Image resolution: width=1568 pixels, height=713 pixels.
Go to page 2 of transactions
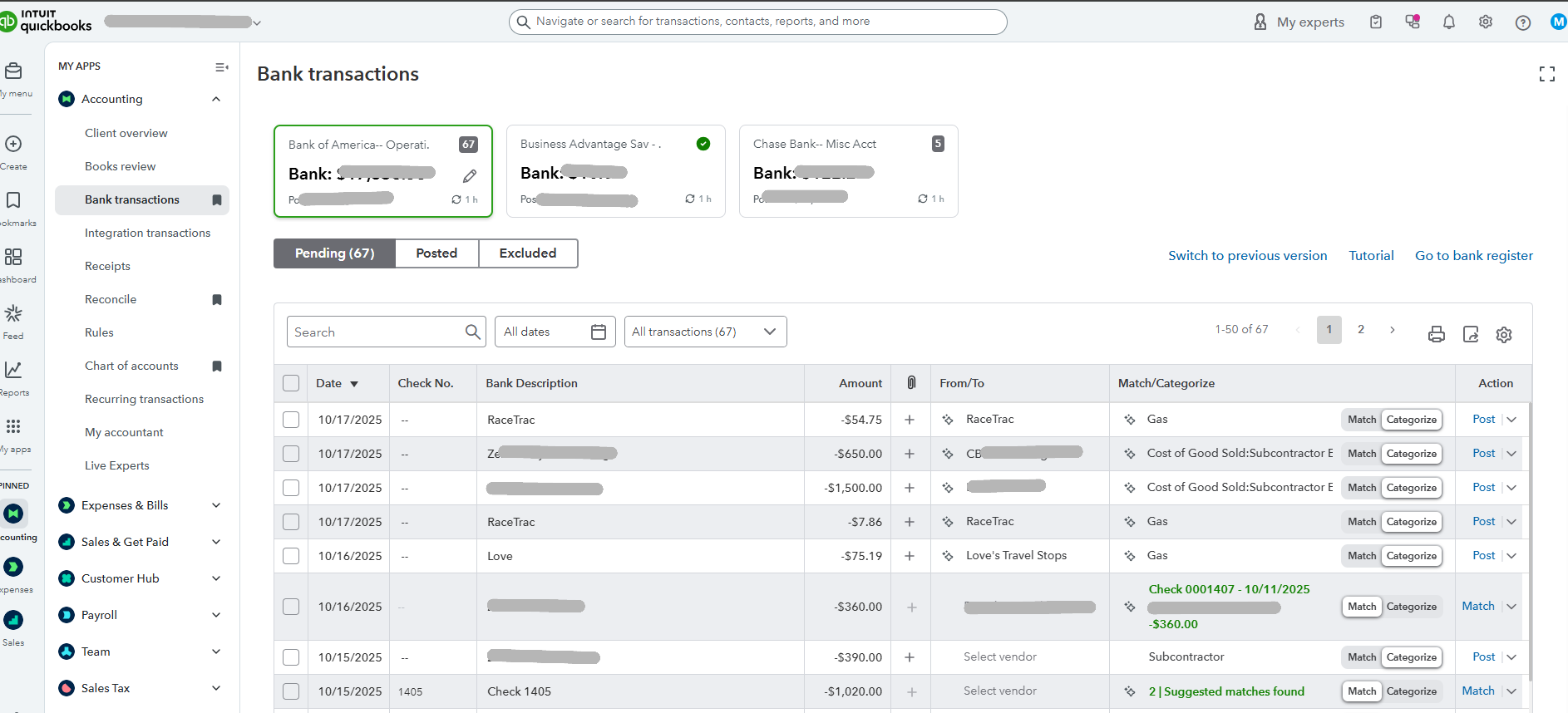(1361, 330)
